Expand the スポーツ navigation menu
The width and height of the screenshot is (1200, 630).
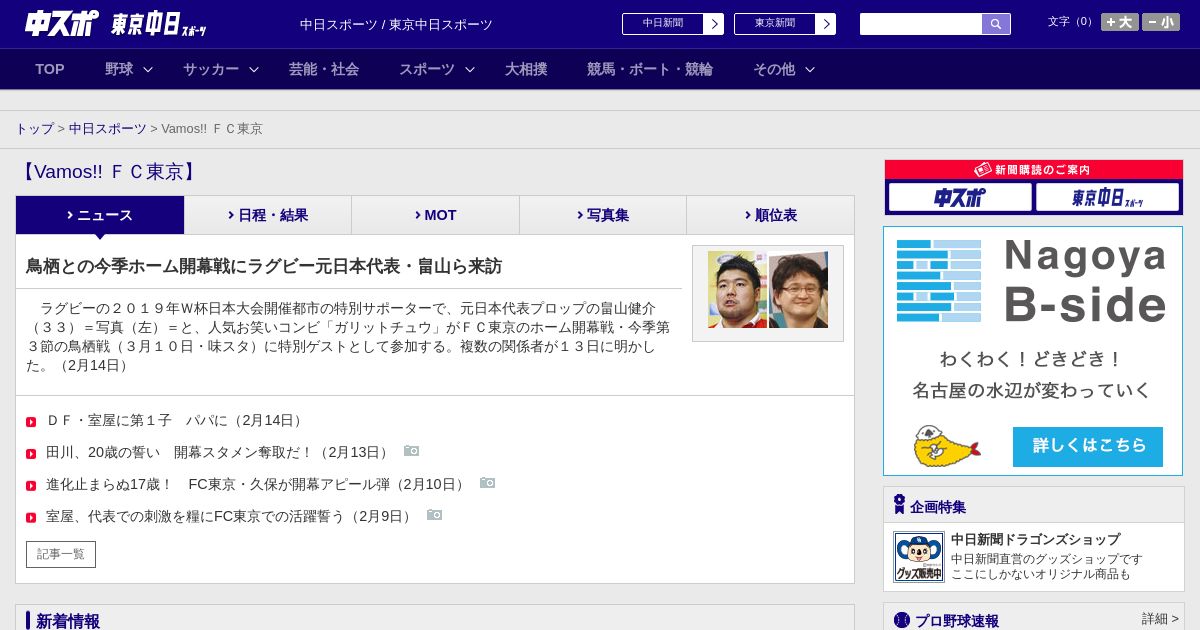click(x=437, y=69)
